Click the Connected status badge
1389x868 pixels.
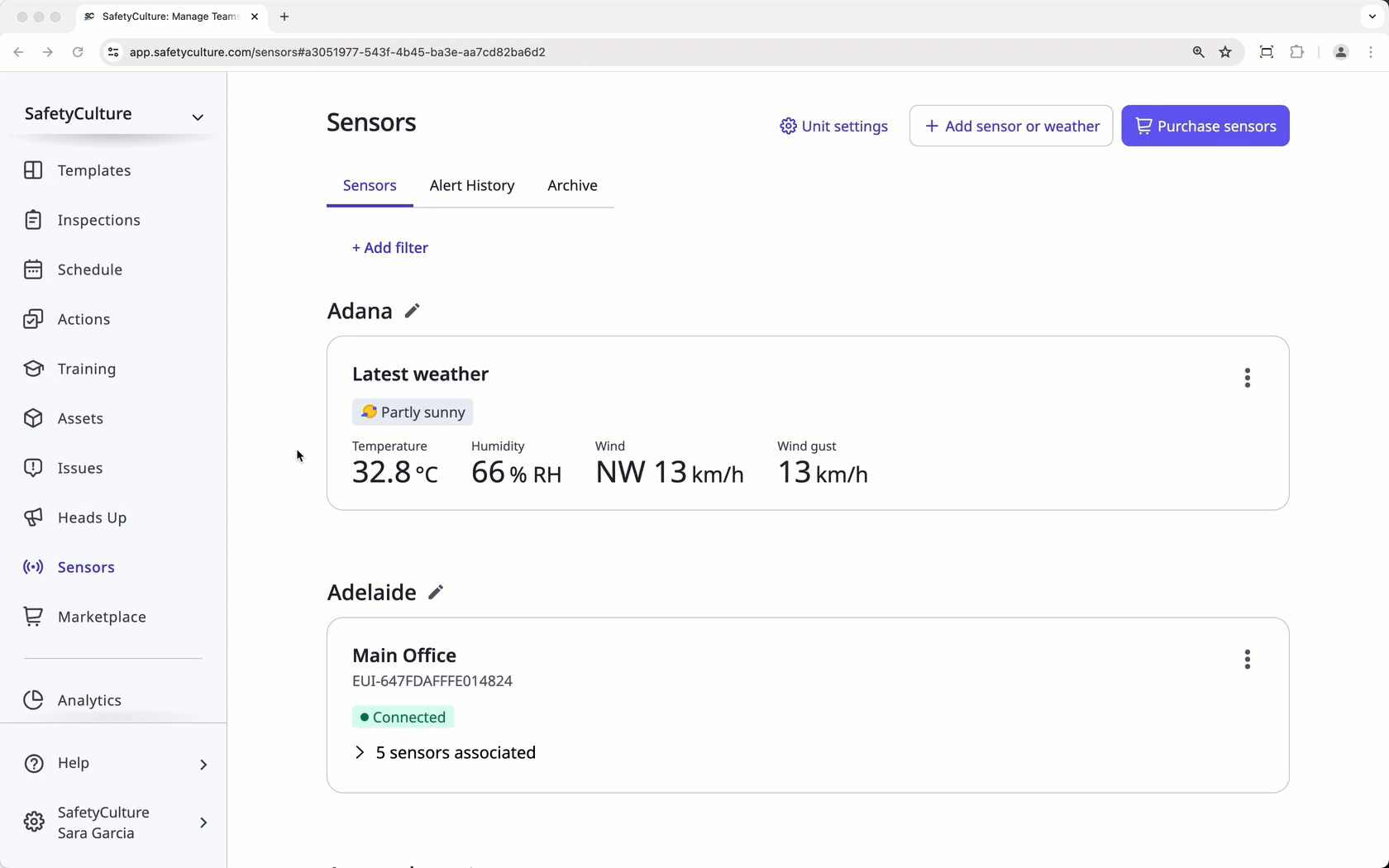point(403,717)
